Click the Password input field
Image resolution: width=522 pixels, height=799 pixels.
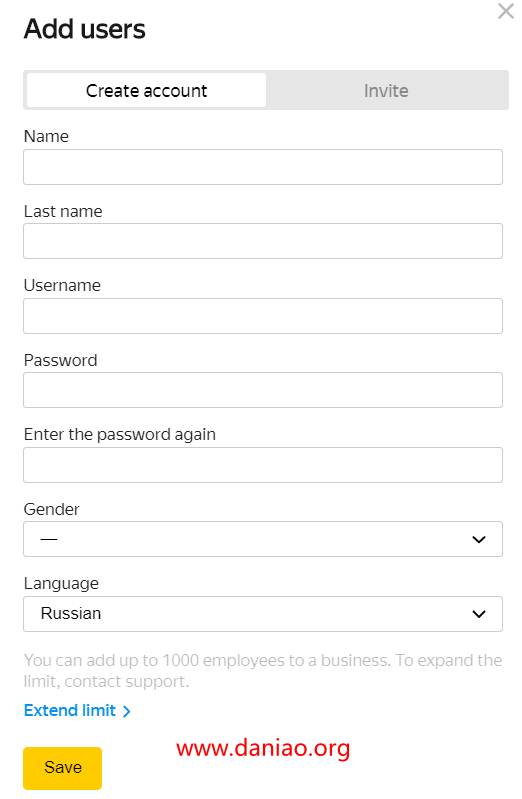point(263,390)
